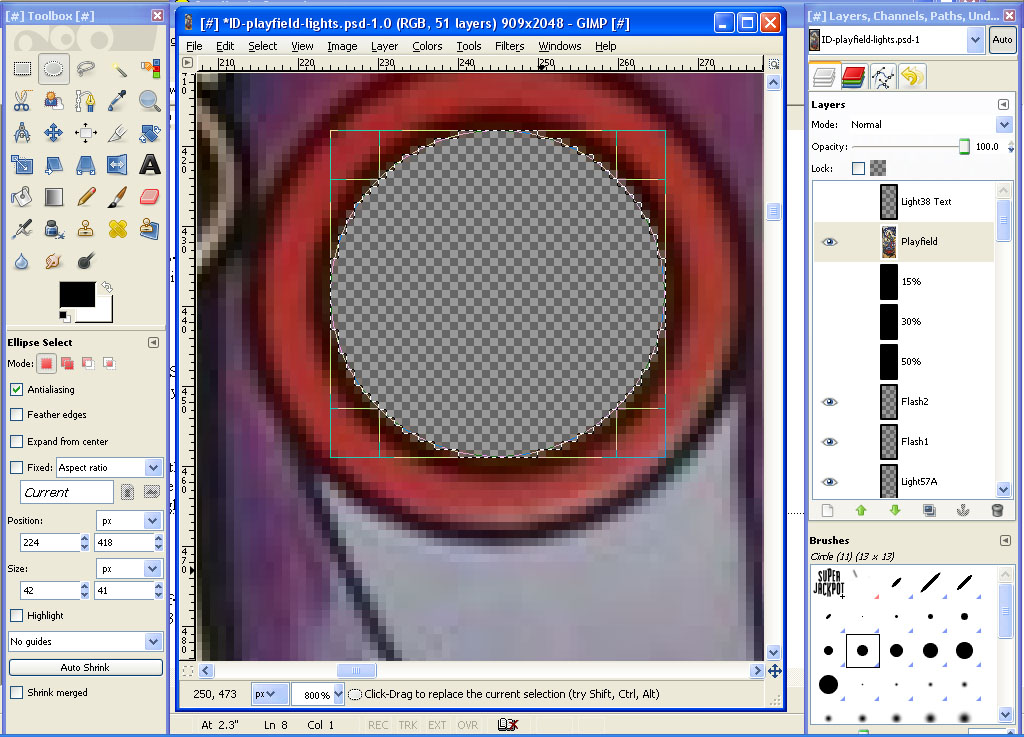Select the Rectangle Select tool
Image resolution: width=1024 pixels, height=737 pixels.
pyautogui.click(x=22, y=69)
